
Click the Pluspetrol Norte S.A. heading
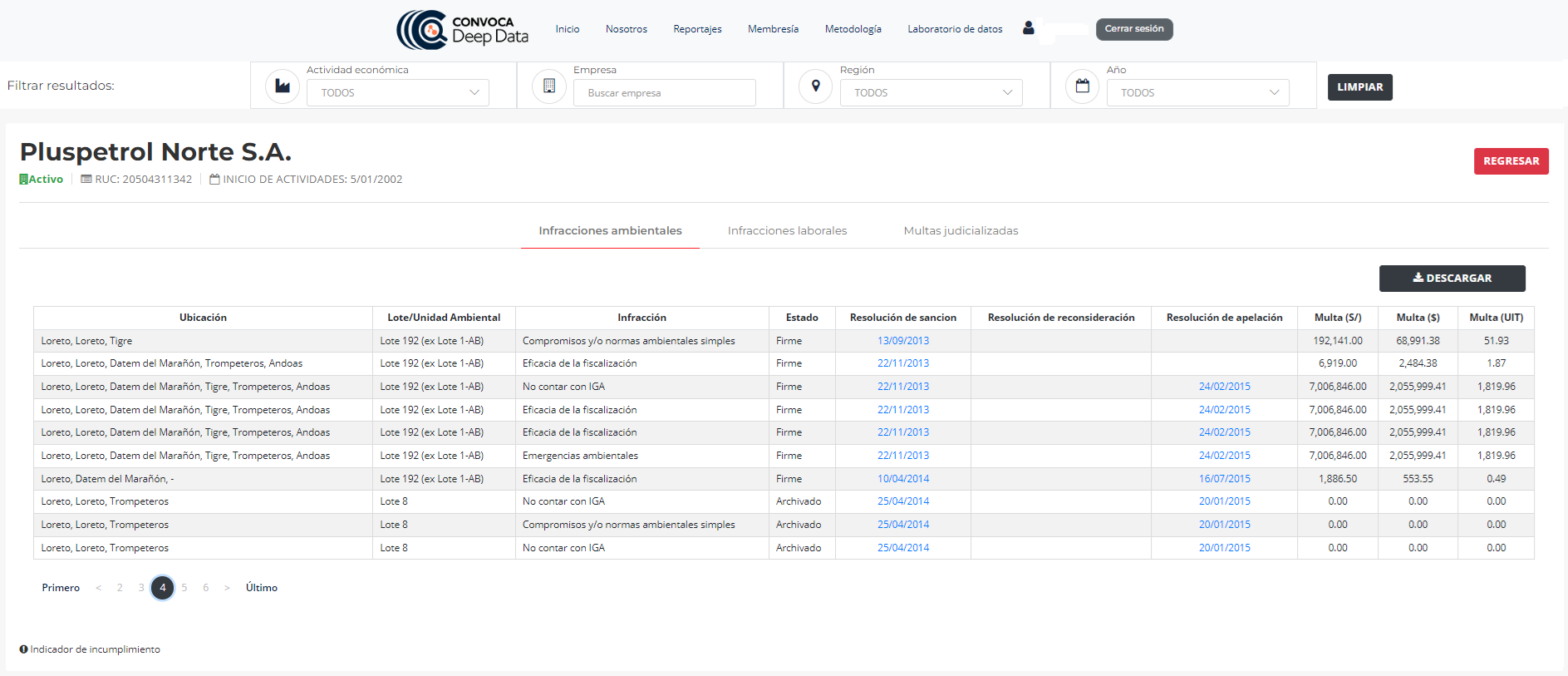click(x=155, y=152)
